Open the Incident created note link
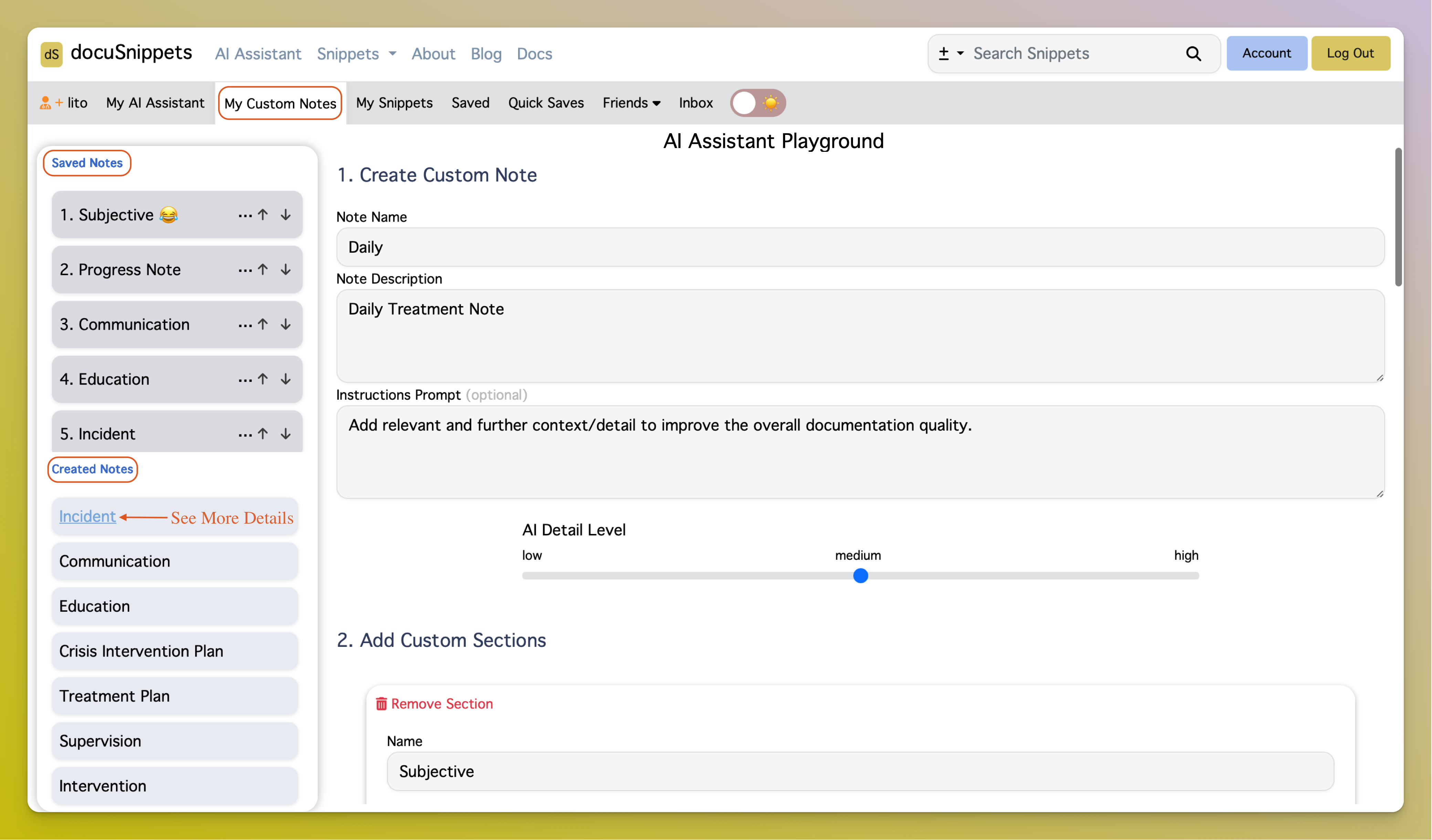 87,516
